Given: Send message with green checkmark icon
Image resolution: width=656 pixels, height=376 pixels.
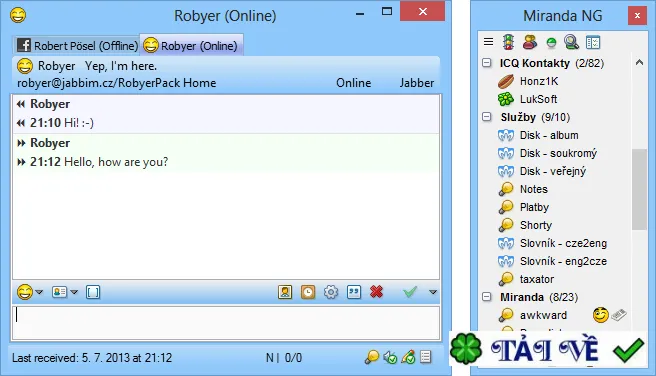Looking at the screenshot, I should click(x=410, y=292).
